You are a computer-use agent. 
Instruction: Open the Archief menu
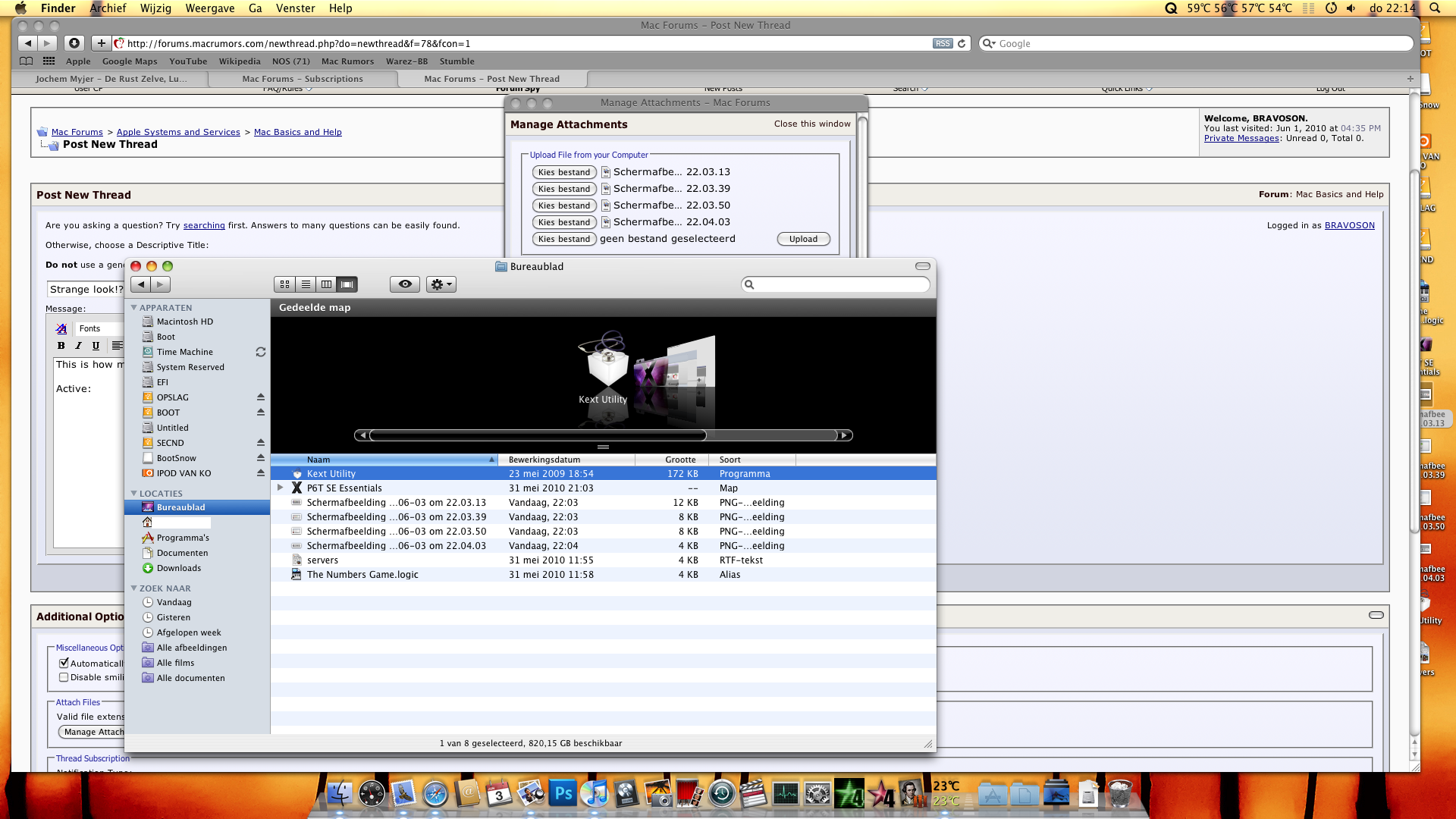tap(108, 8)
